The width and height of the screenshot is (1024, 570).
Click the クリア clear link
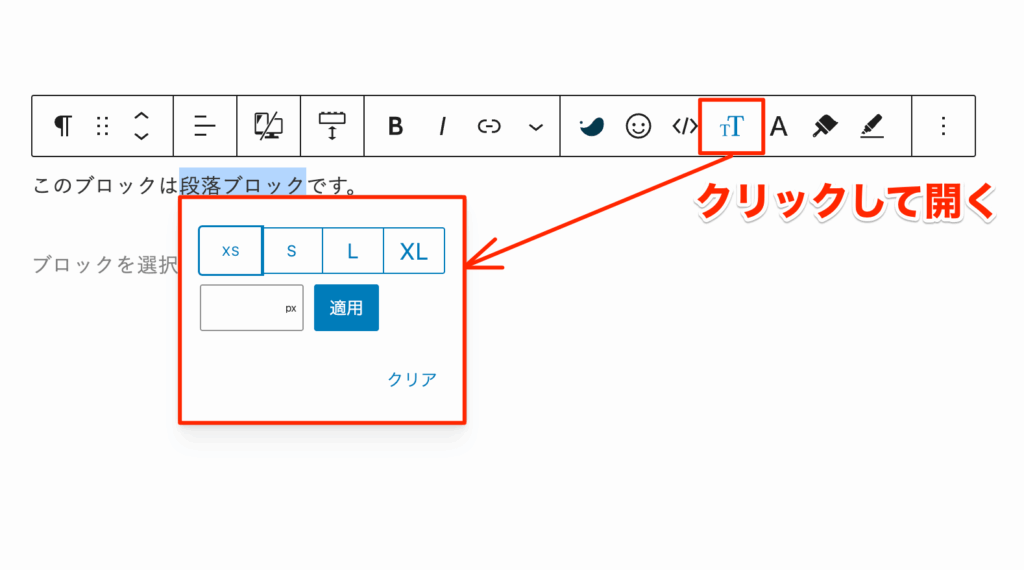[x=412, y=379]
